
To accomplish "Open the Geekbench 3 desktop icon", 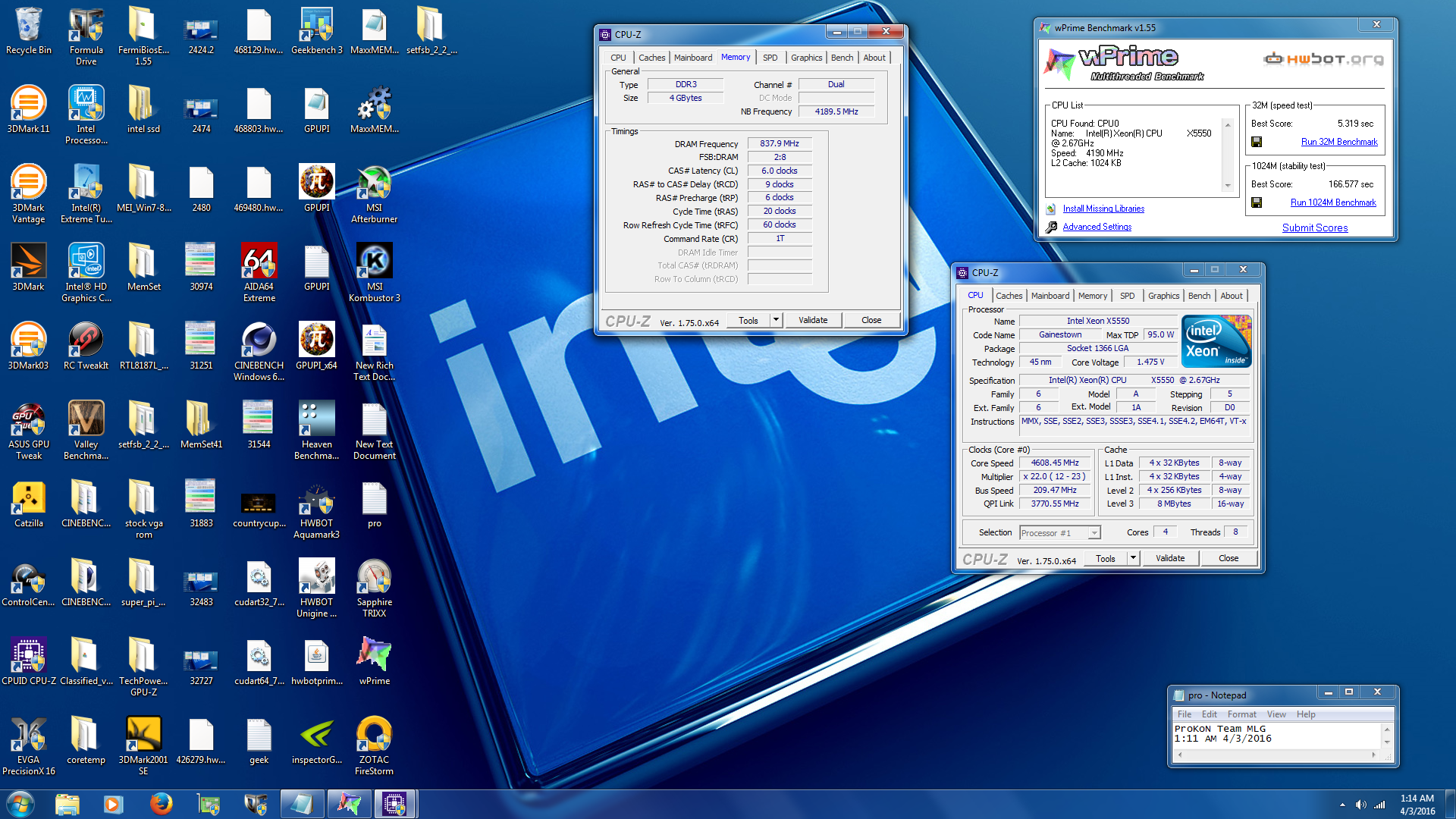I will point(317,31).
